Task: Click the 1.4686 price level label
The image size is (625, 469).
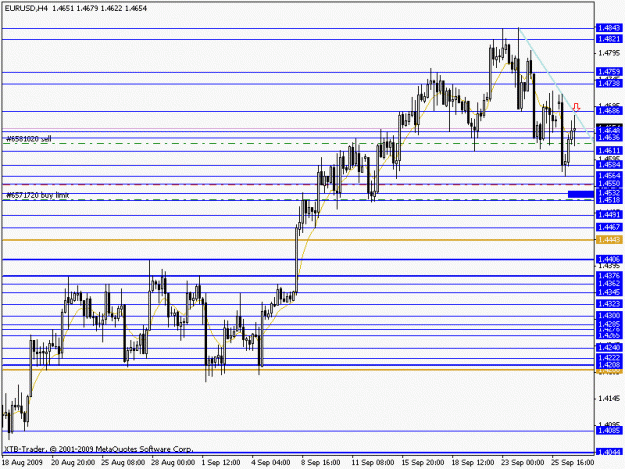Action: tap(609, 111)
